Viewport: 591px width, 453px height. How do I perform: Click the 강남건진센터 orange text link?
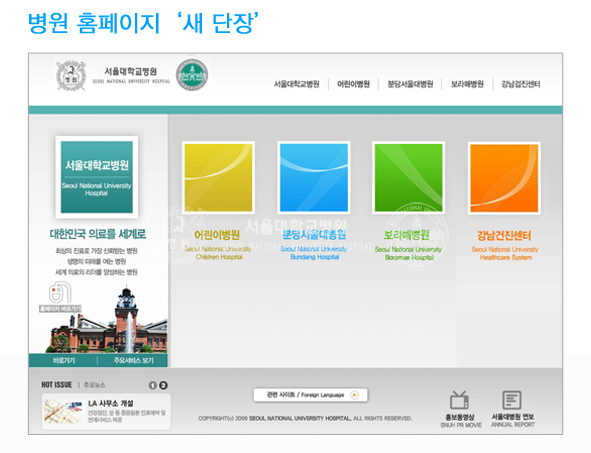click(x=504, y=236)
